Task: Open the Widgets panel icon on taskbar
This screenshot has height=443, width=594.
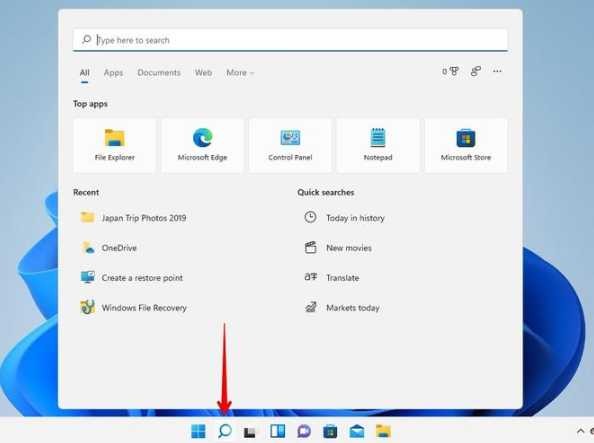Action: [x=278, y=431]
